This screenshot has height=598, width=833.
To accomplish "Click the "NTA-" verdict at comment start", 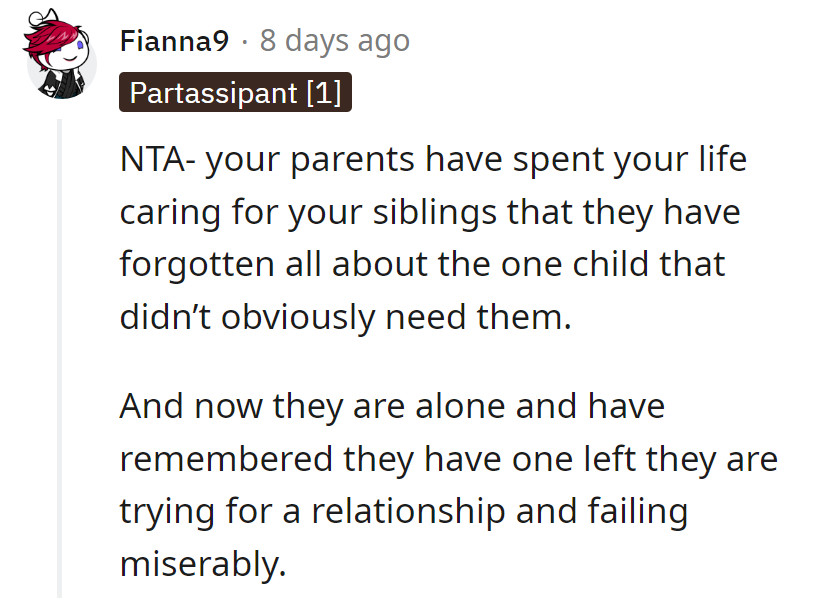I will pyautogui.click(x=158, y=161).
